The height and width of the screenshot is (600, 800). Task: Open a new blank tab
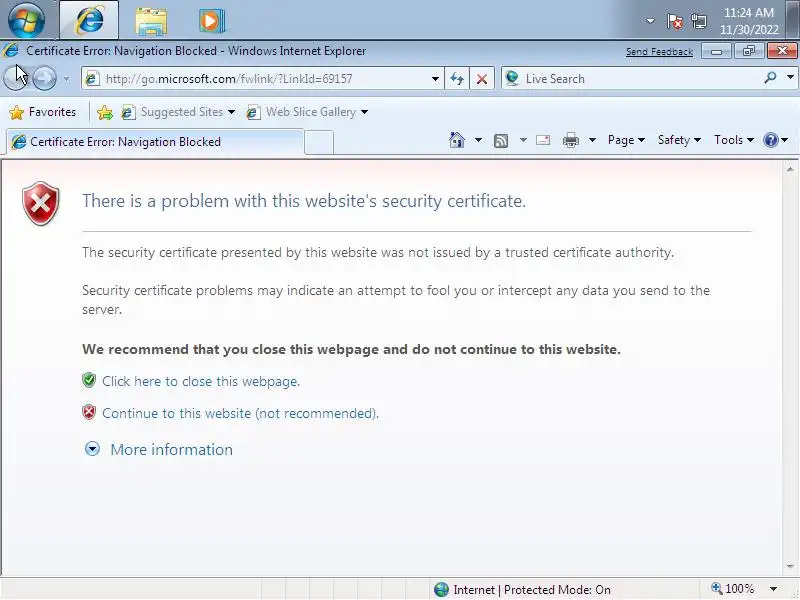(319, 142)
